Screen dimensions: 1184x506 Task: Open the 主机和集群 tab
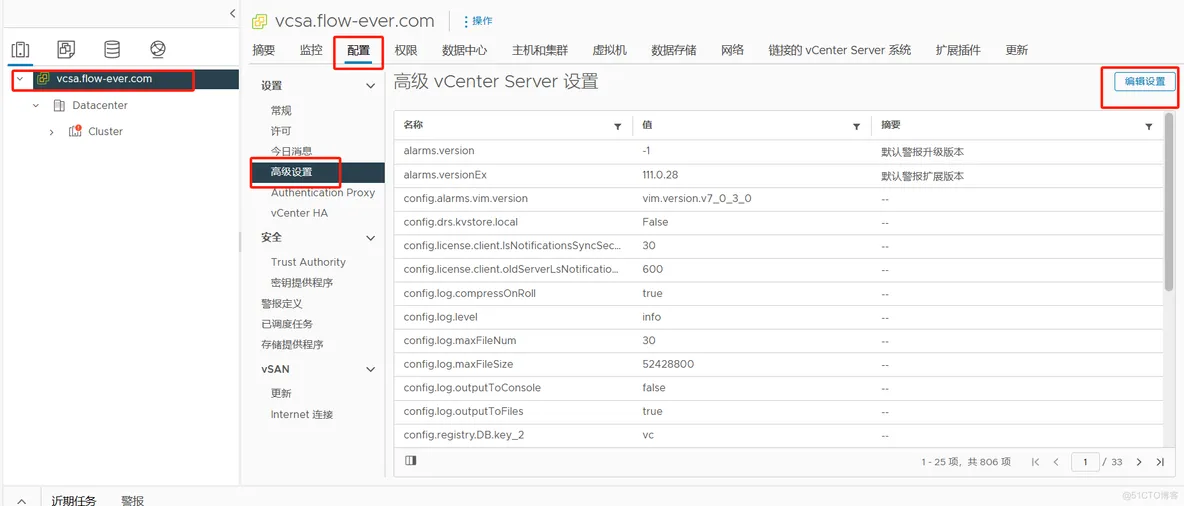coord(540,51)
